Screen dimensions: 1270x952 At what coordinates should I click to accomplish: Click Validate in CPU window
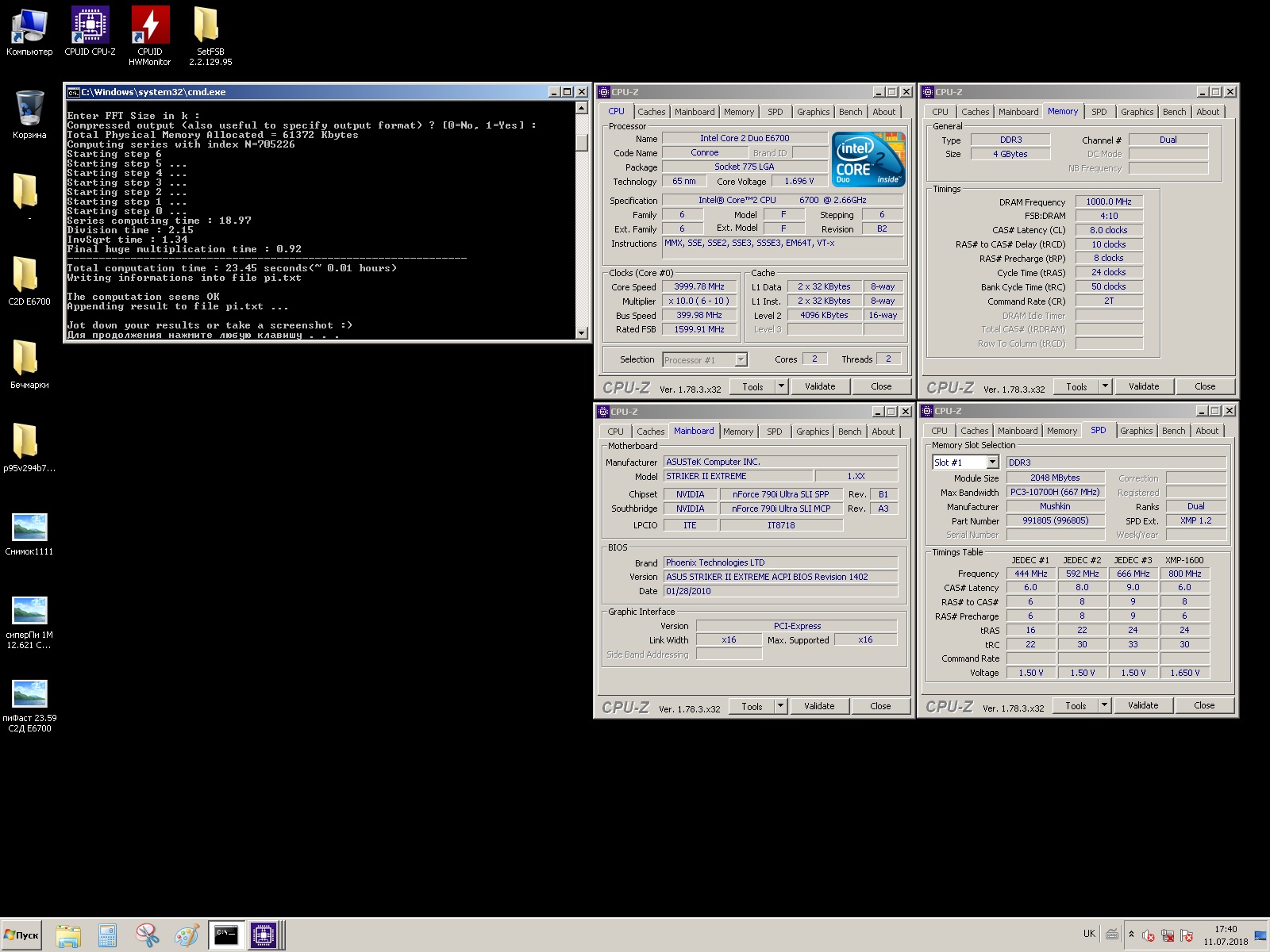pyautogui.click(x=820, y=386)
